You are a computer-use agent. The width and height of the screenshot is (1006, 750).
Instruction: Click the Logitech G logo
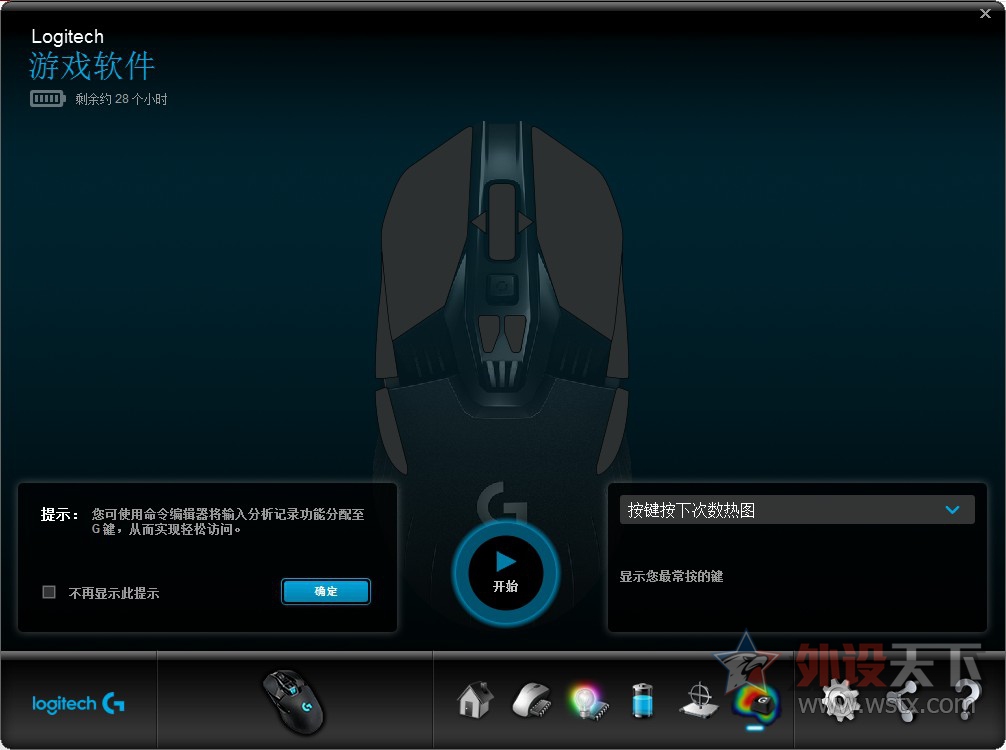click(78, 704)
